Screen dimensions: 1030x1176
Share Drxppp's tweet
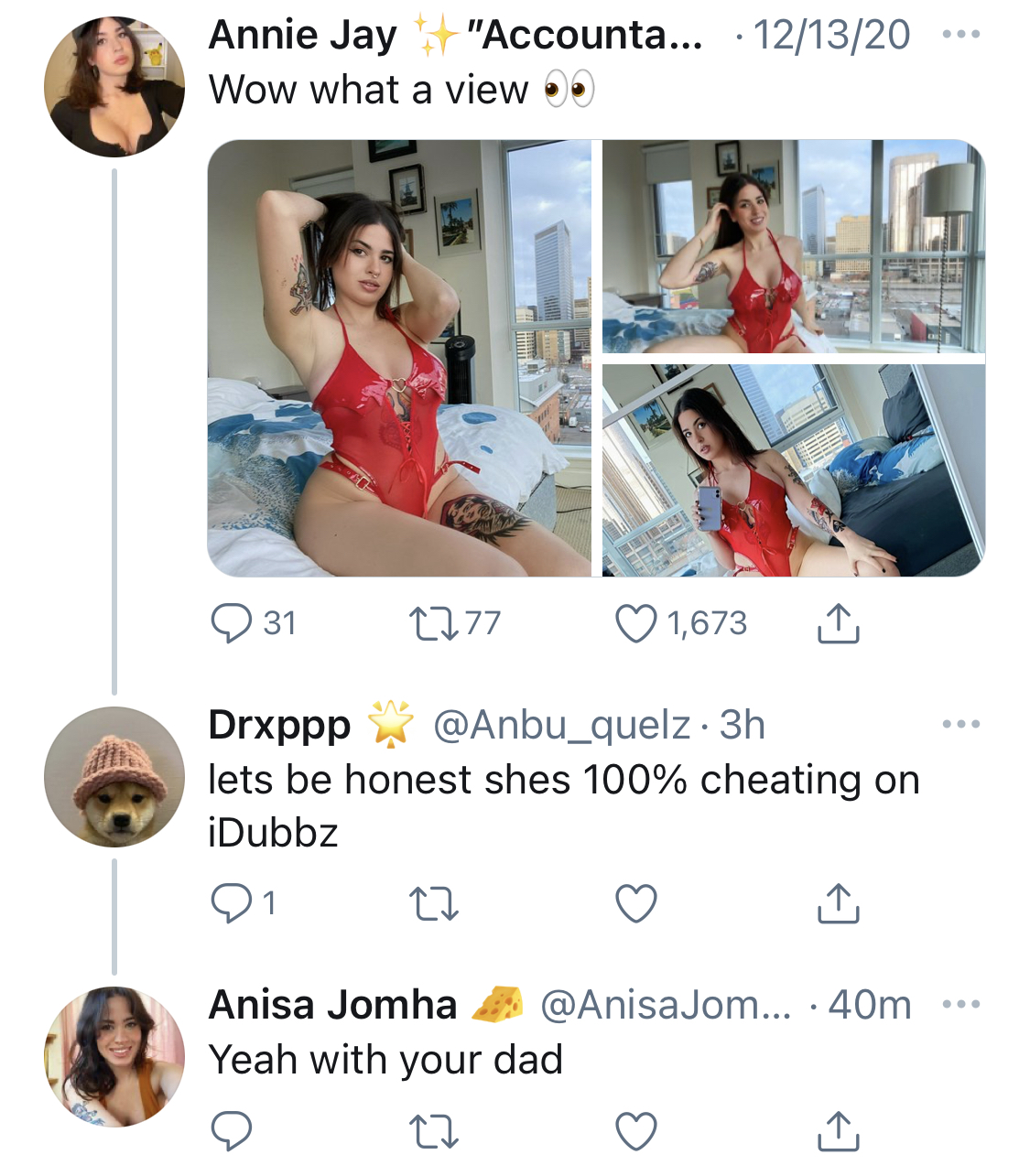point(838,903)
